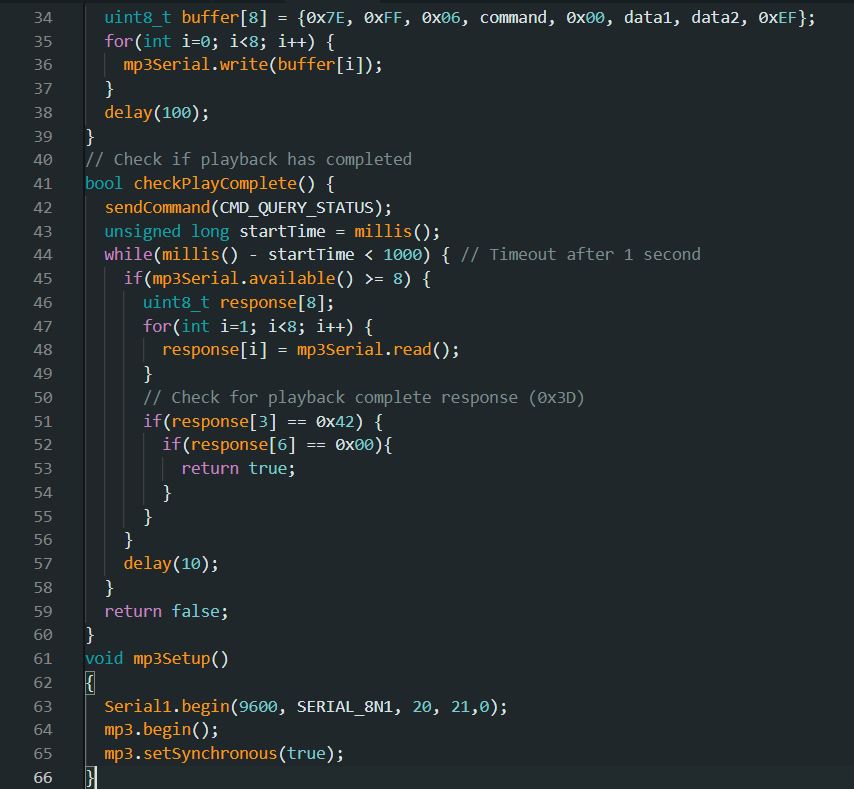Image resolution: width=854 pixels, height=789 pixels.
Task: Click 'return false;' on line 59
Action: click(166, 611)
